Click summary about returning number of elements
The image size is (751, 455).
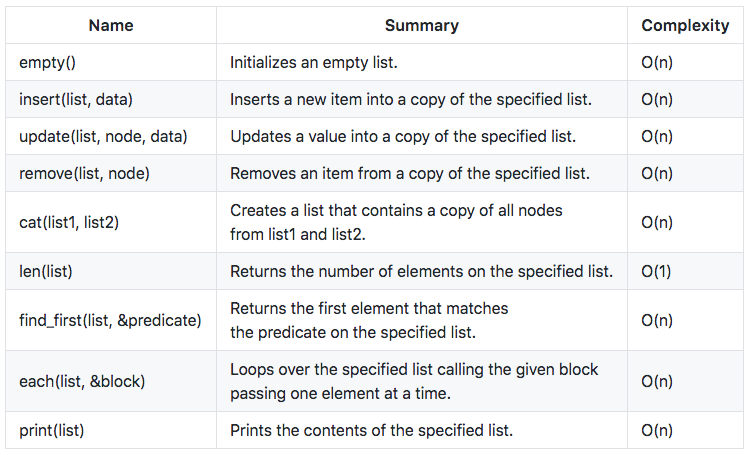[x=421, y=271]
